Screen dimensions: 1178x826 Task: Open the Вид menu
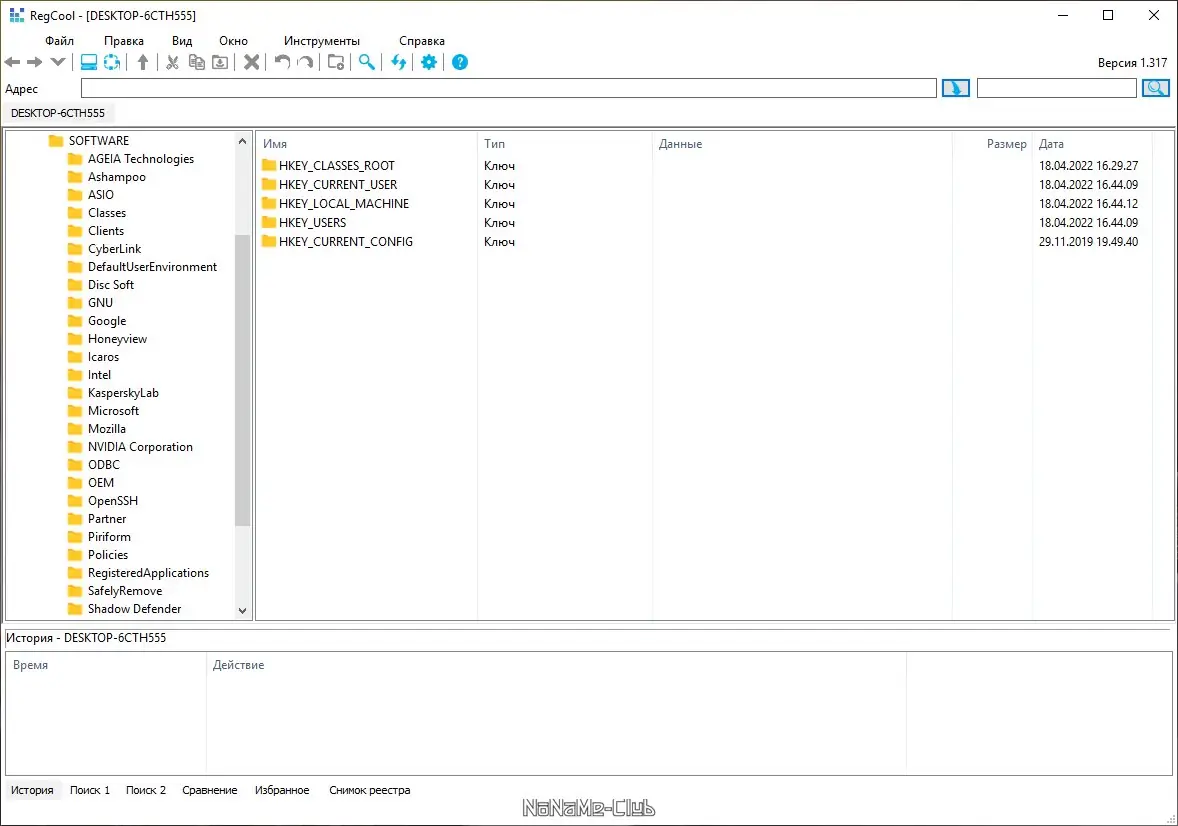pyautogui.click(x=182, y=41)
